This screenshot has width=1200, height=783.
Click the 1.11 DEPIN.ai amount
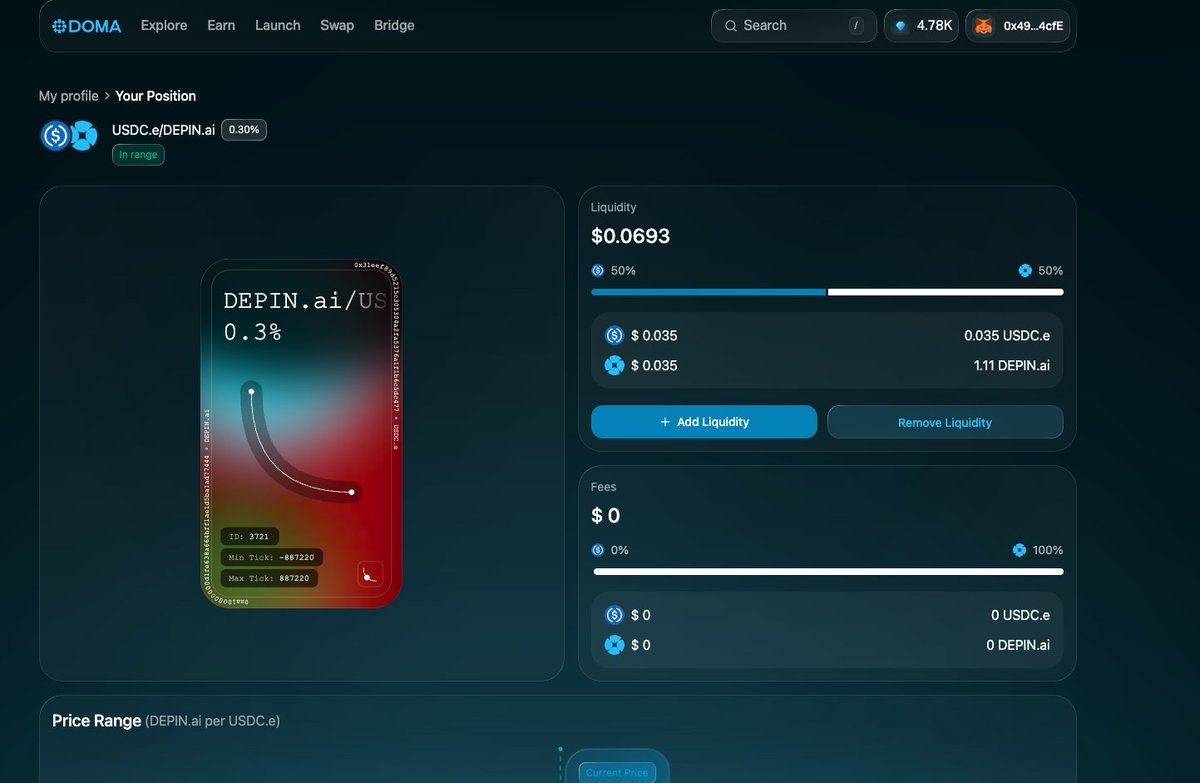[x=1012, y=365]
